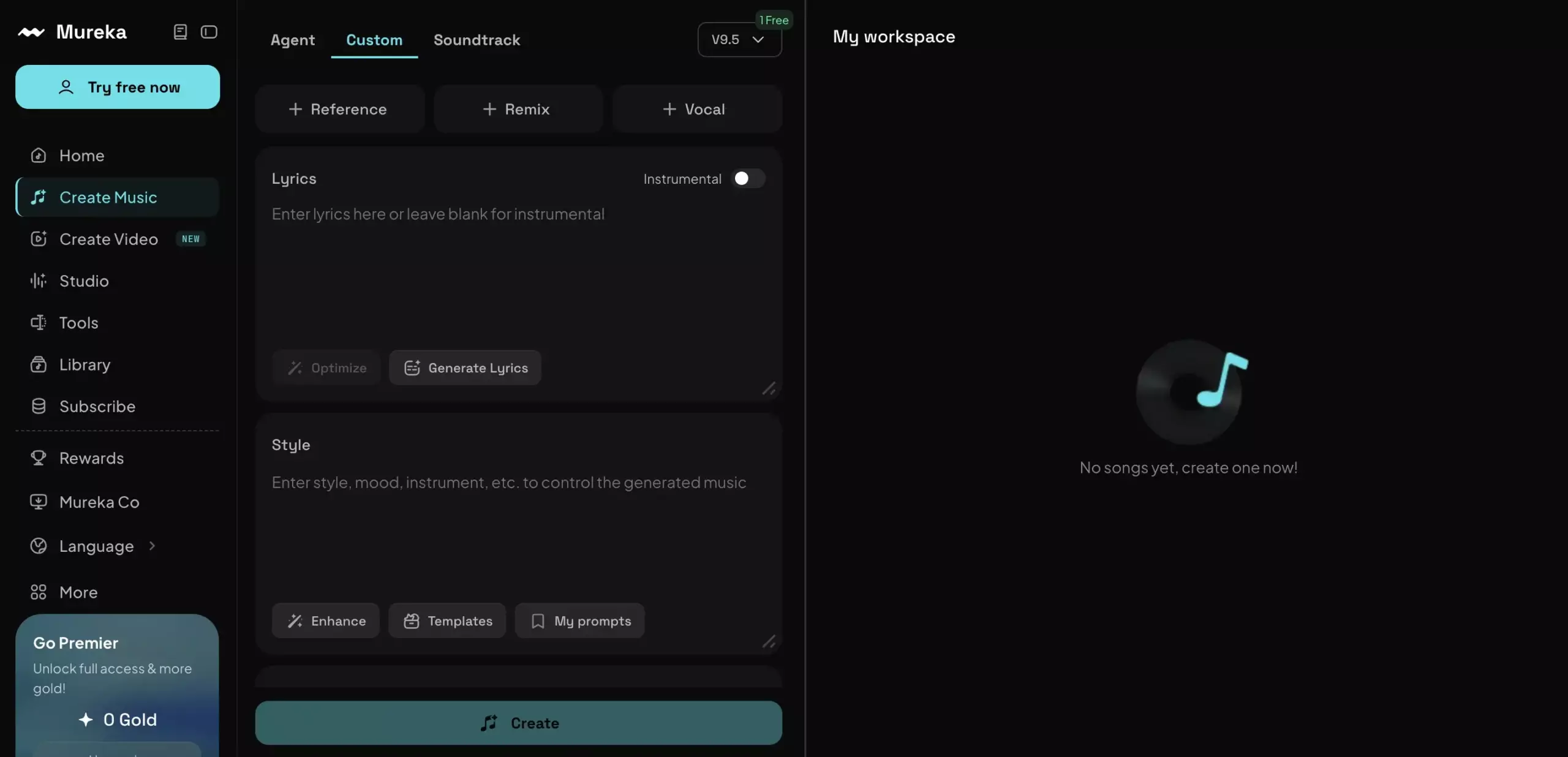1568x757 pixels.
Task: Click the Create song button
Action: click(x=518, y=723)
